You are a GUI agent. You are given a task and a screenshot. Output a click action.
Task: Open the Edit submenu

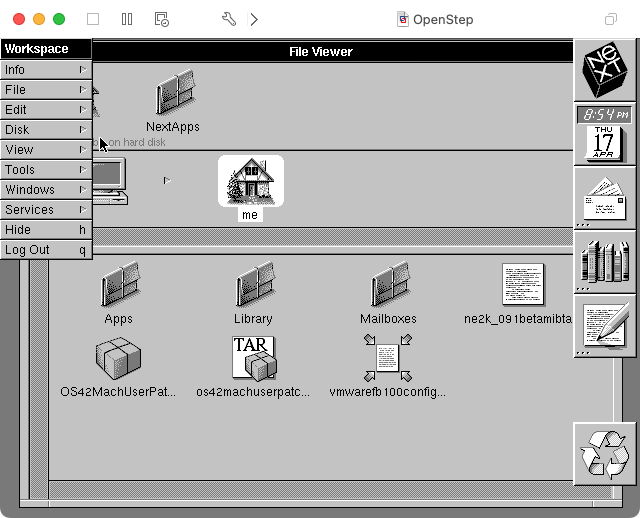tap(46, 110)
